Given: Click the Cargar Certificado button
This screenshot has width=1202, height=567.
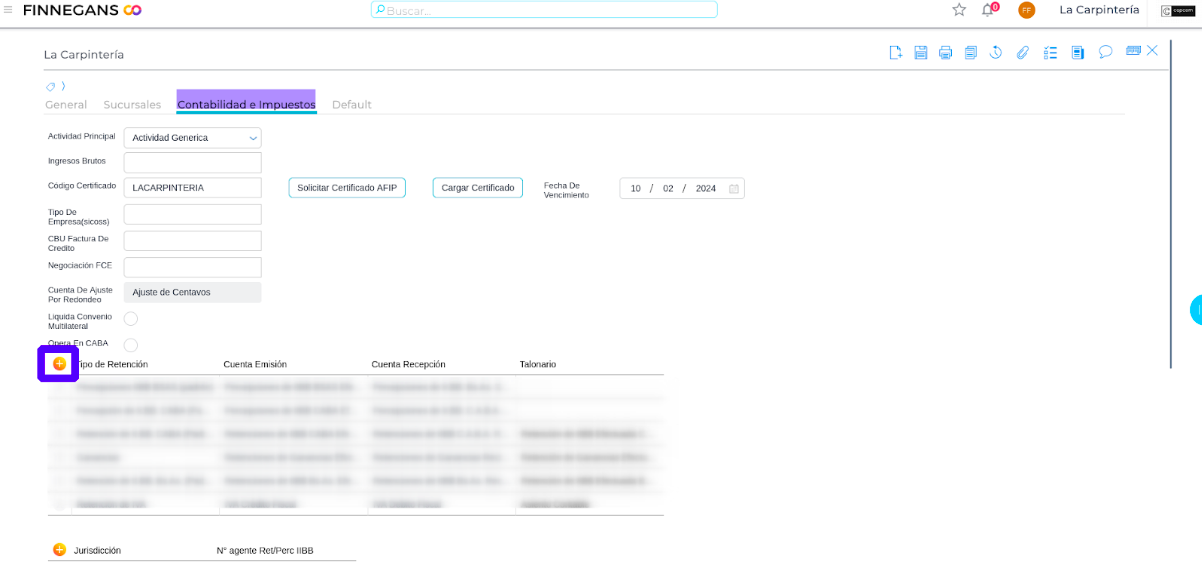Looking at the screenshot, I should click(478, 188).
